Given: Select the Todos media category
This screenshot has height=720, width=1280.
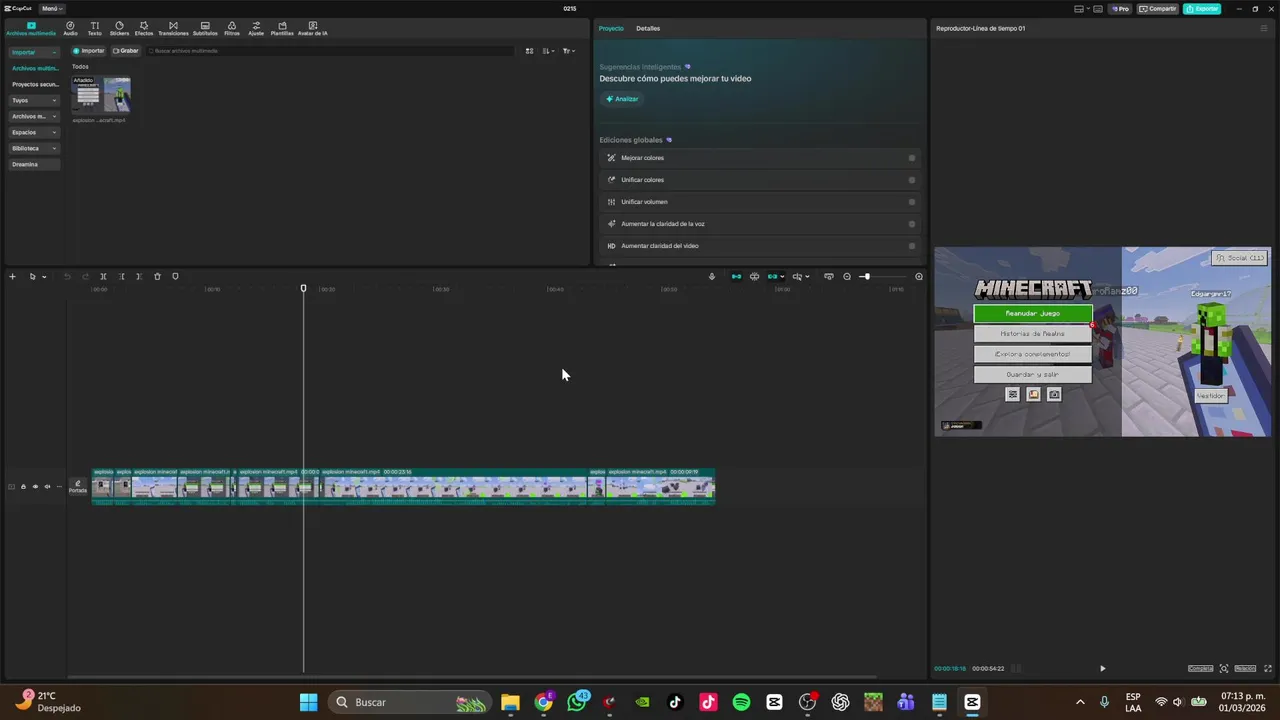Looking at the screenshot, I should click(80, 67).
